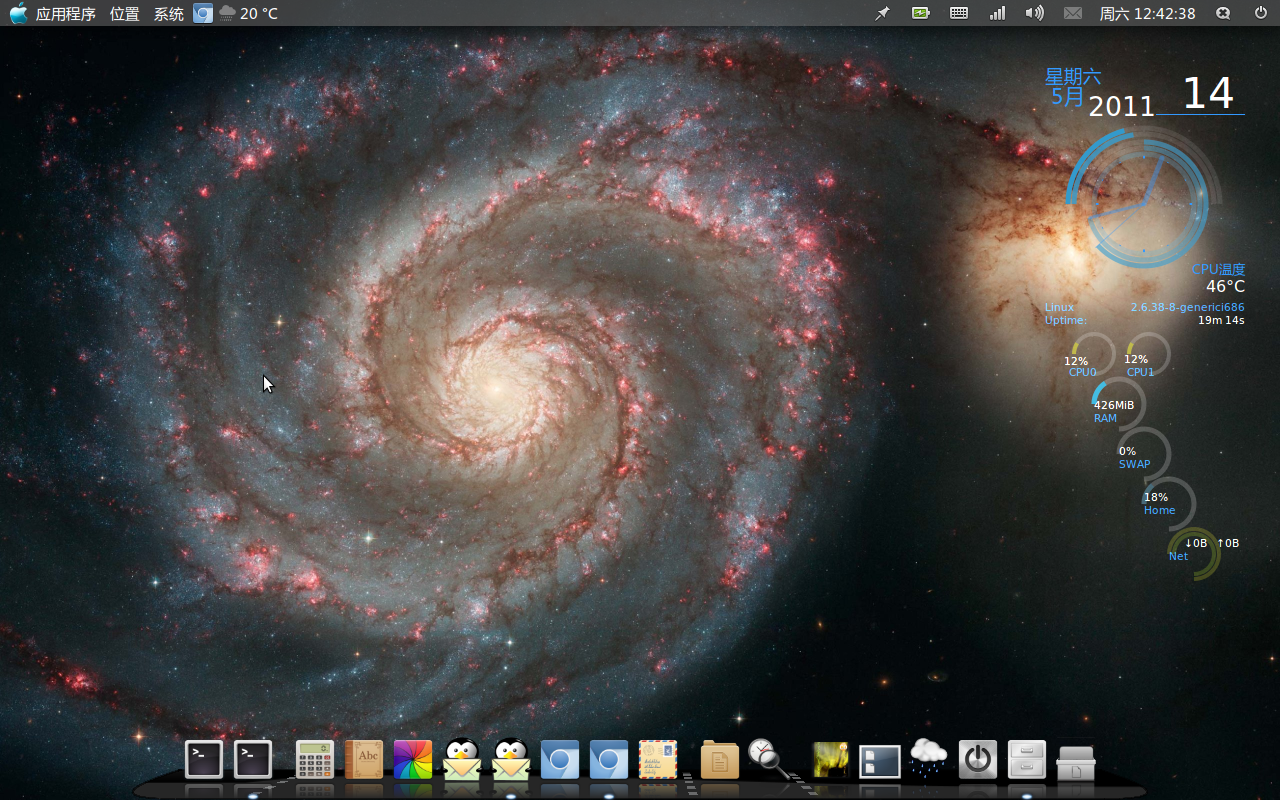
Task: Click the power button icon in the dock
Action: [978, 760]
